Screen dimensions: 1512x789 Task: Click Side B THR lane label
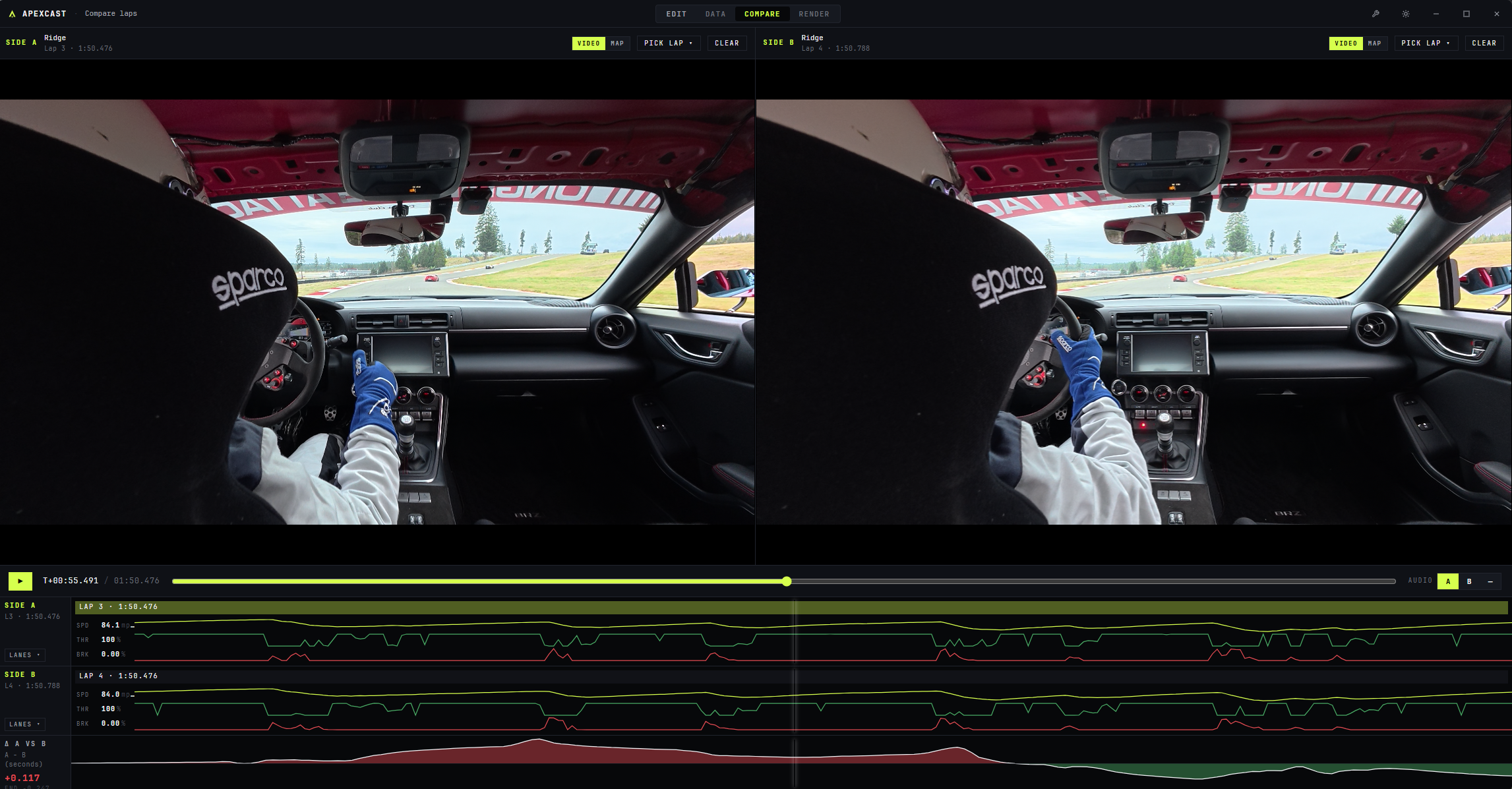[x=82, y=709]
